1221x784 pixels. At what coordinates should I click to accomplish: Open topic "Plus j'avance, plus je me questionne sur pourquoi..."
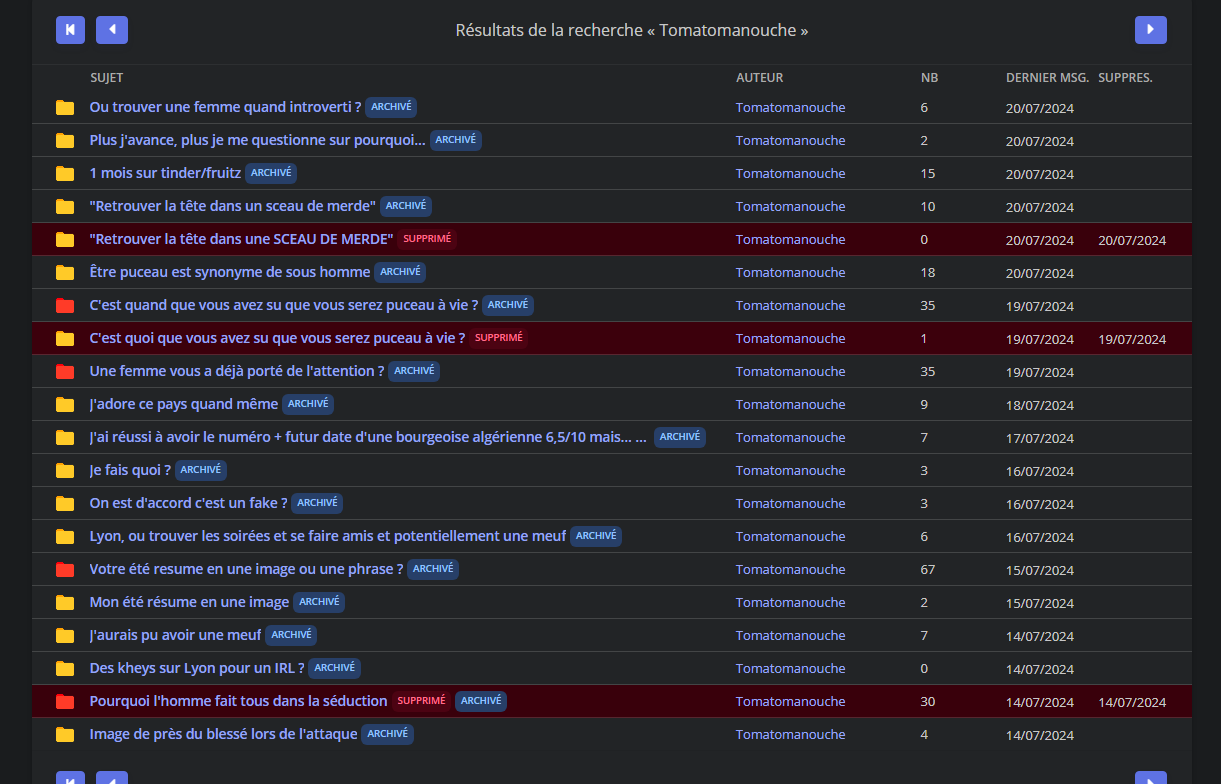[x=258, y=140]
